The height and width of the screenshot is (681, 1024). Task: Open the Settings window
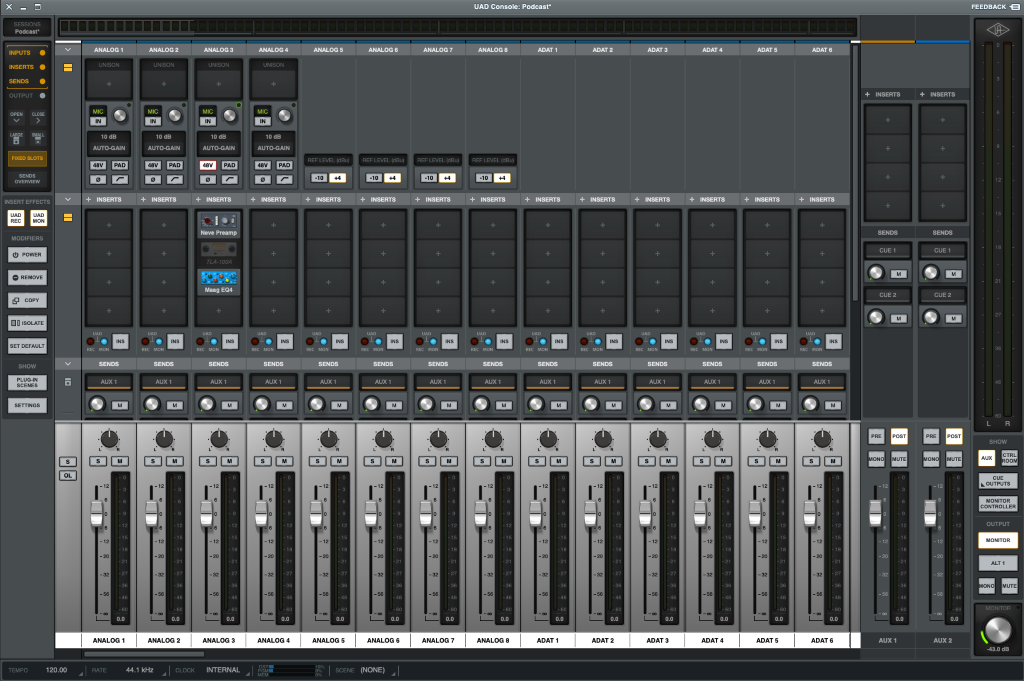tap(27, 405)
